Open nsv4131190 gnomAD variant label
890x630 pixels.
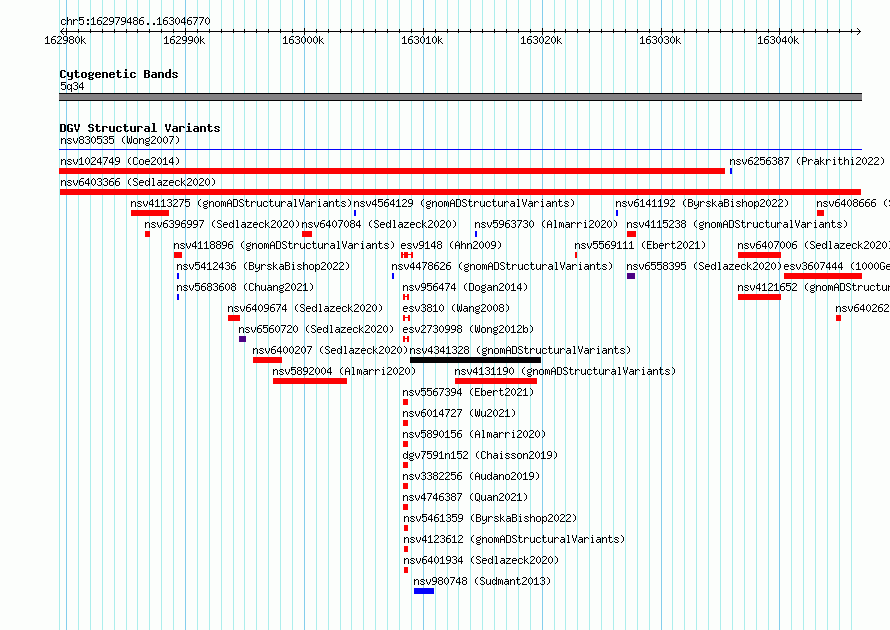click(x=565, y=371)
